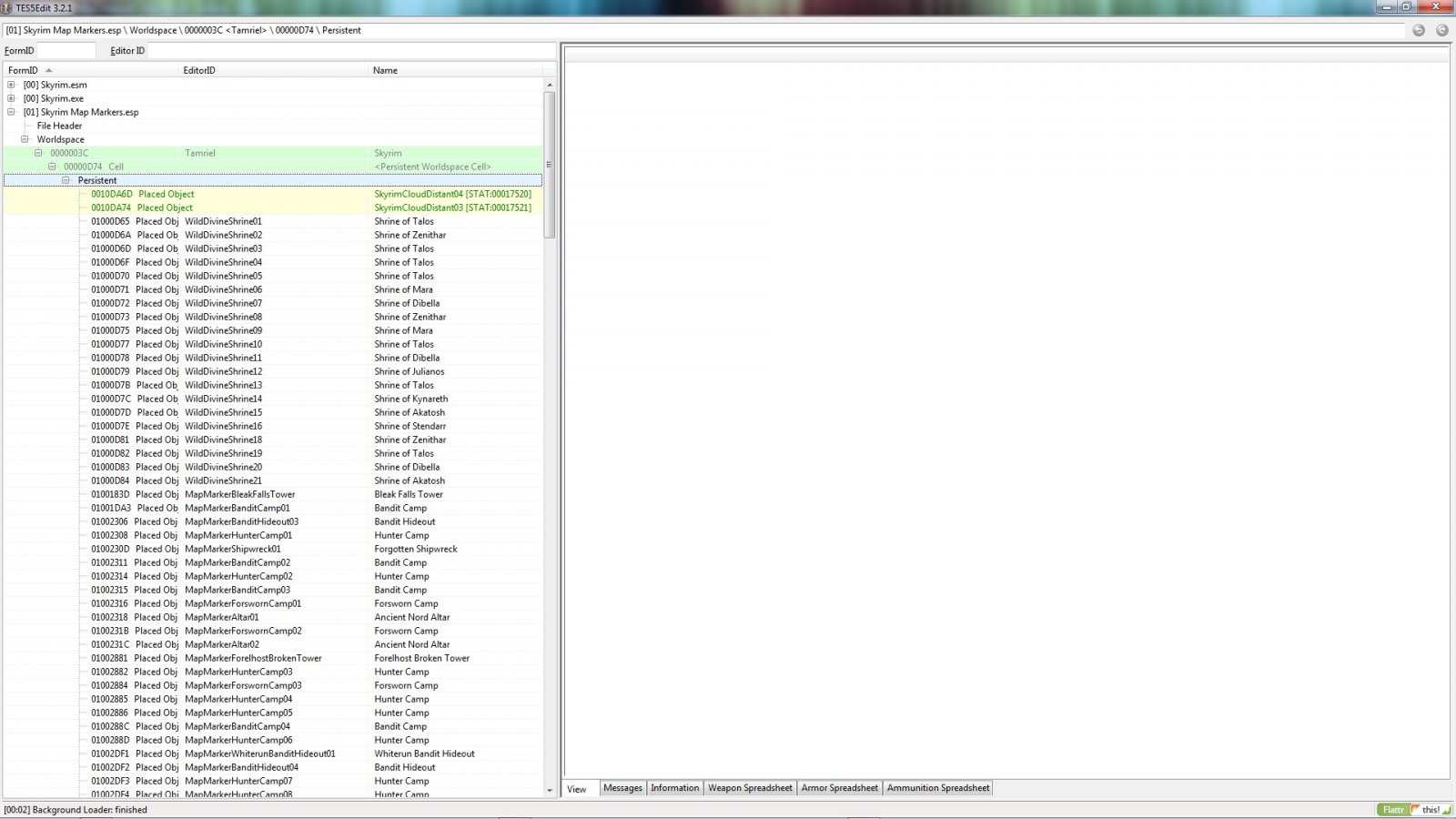Sort by the EditorID column header
1456x819 pixels.
273,70
